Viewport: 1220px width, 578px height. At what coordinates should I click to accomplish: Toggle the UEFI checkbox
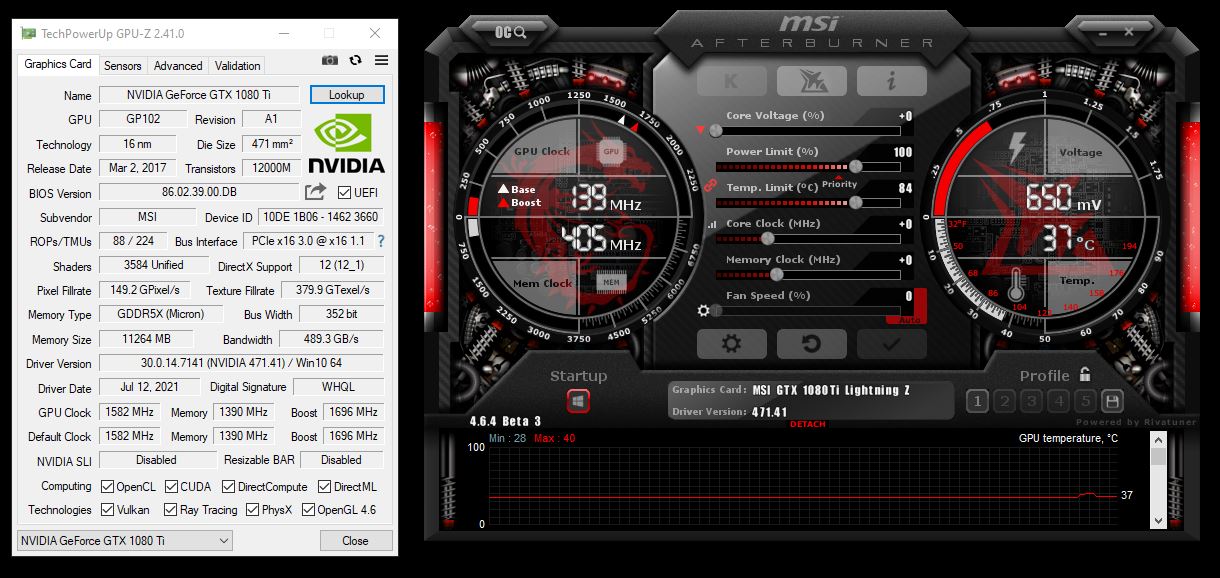click(x=345, y=192)
